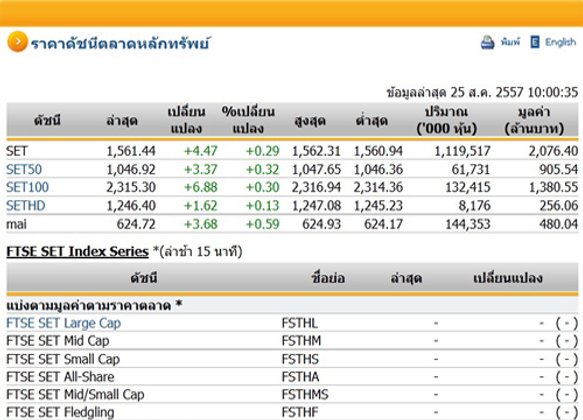
Task: Click the FTSE SET Mid/Small Cap row
Action: click(292, 395)
